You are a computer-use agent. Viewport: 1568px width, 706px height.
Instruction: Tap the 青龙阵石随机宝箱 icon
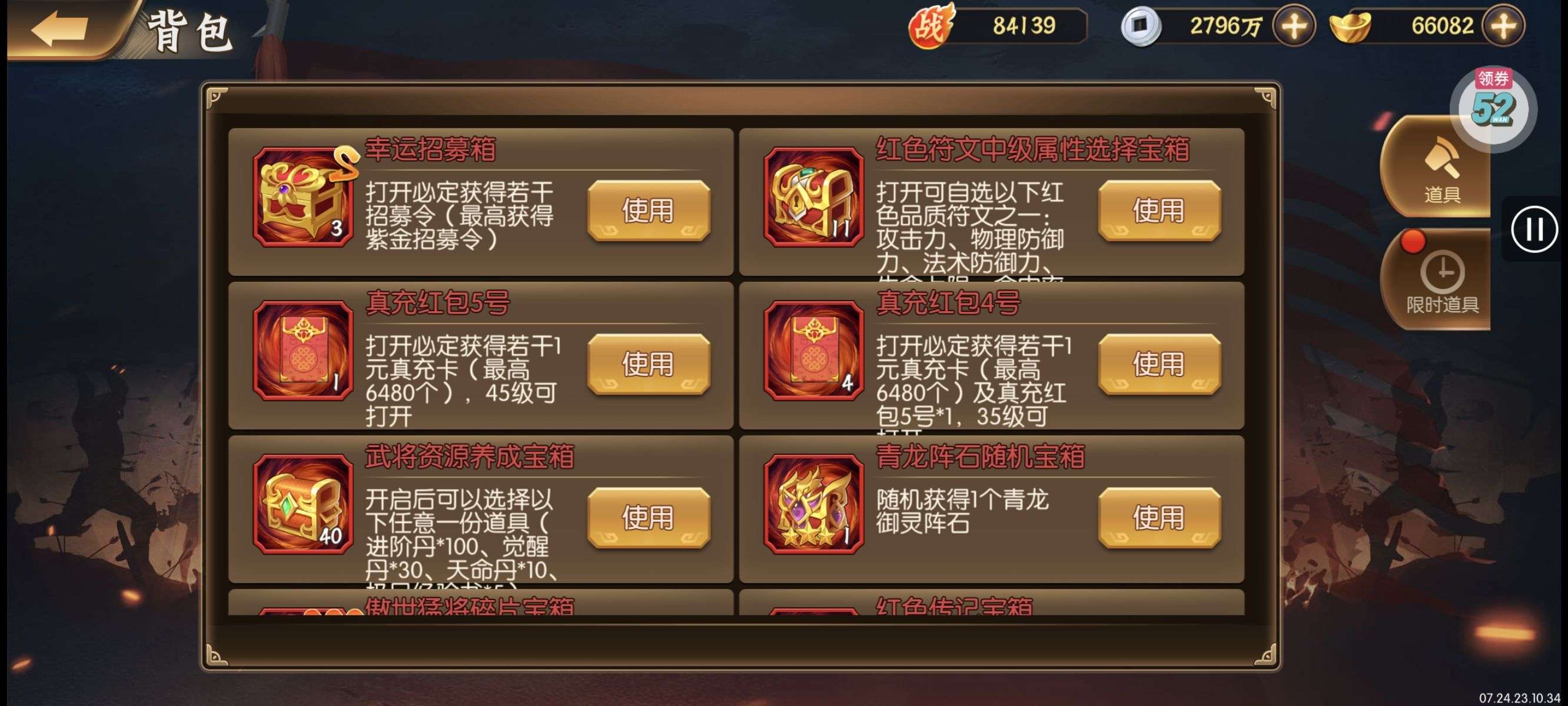click(x=814, y=504)
